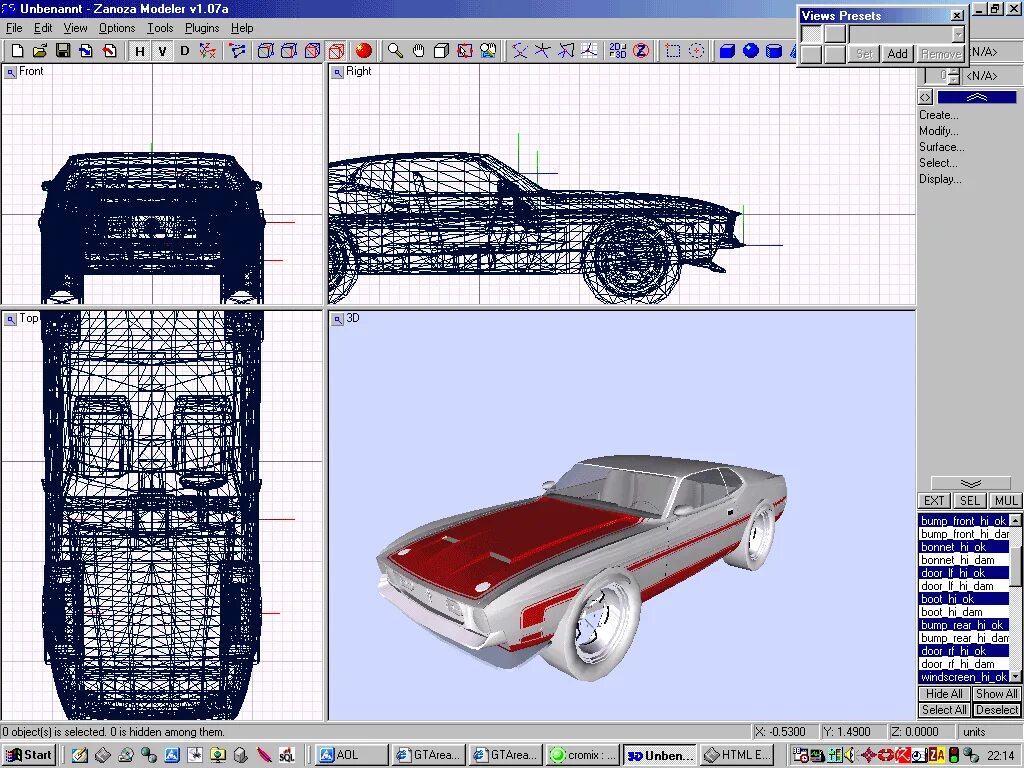Create a blue cube primitive
This screenshot has height=768, width=1024.
click(x=727, y=51)
